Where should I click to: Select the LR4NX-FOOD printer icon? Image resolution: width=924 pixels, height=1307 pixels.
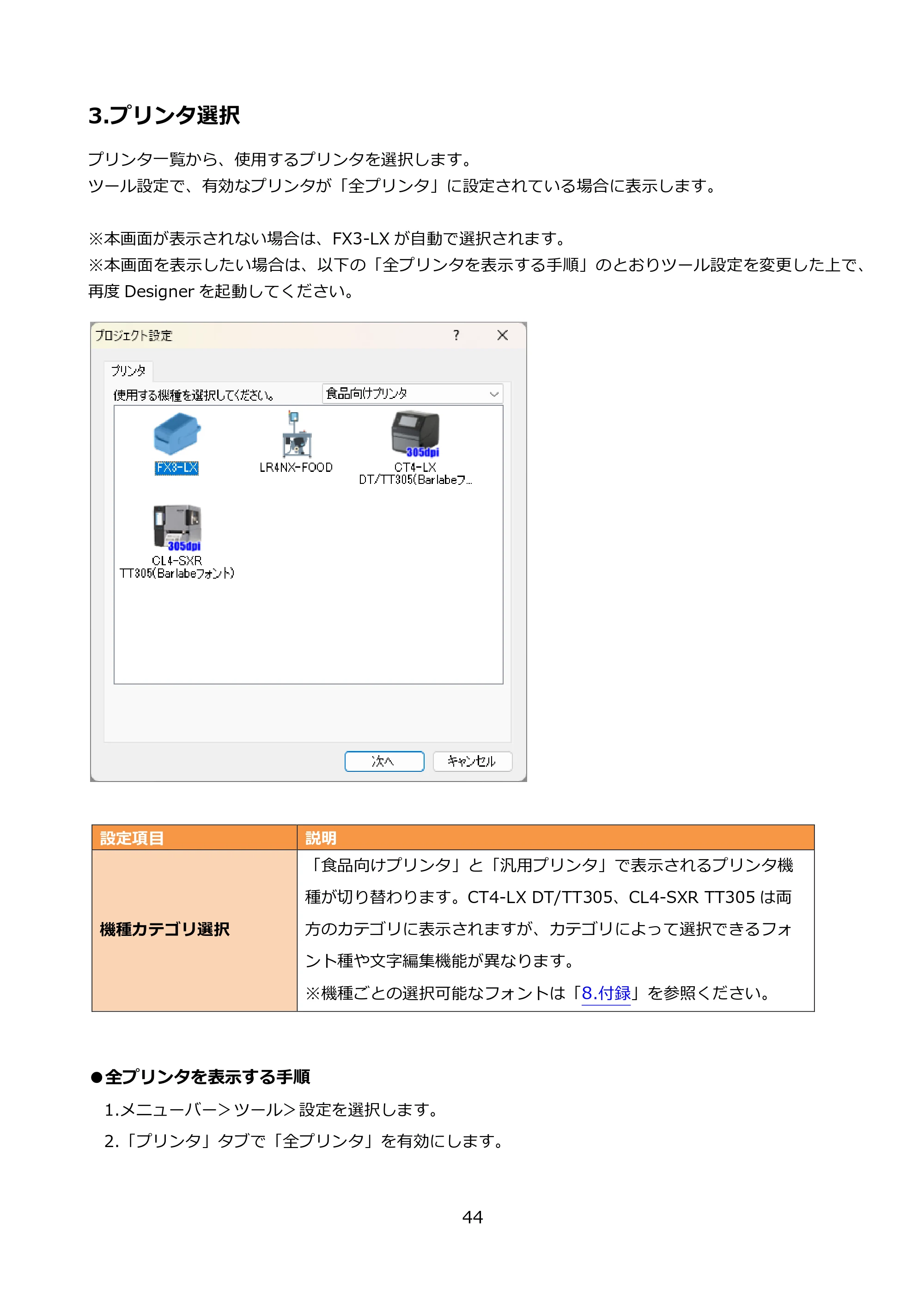pyautogui.click(x=297, y=434)
